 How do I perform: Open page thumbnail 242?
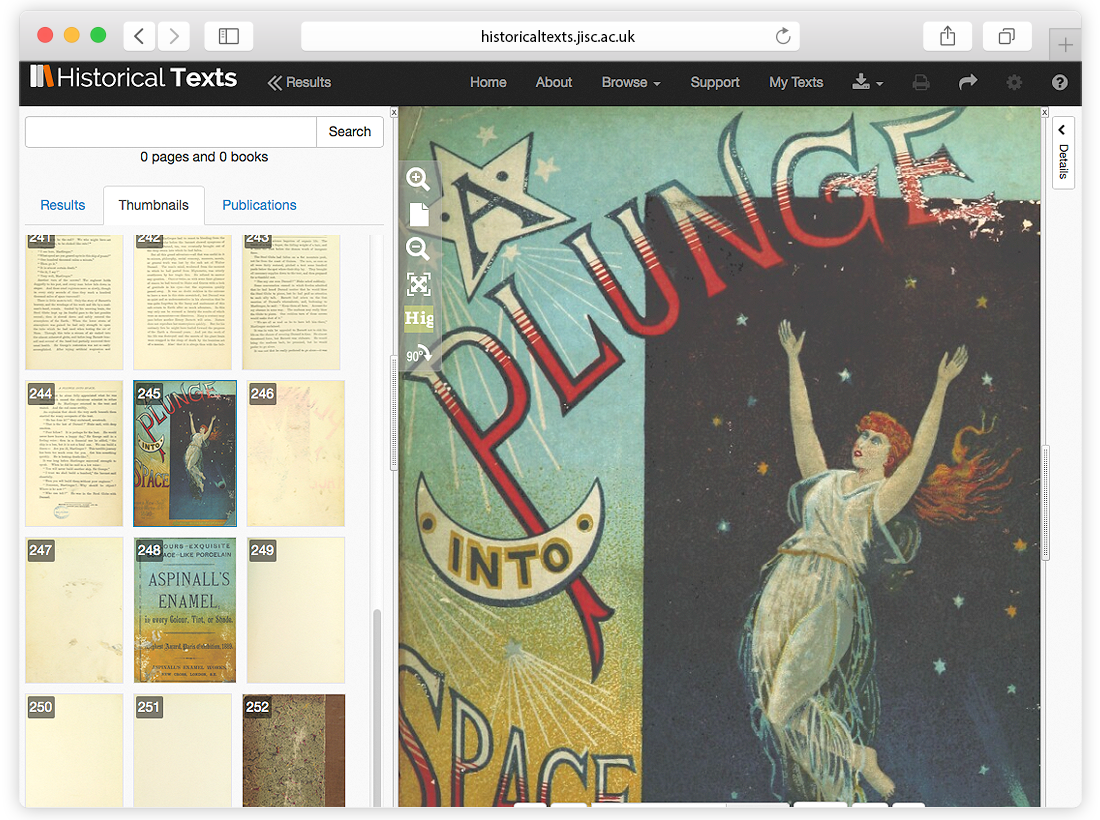pos(182,302)
